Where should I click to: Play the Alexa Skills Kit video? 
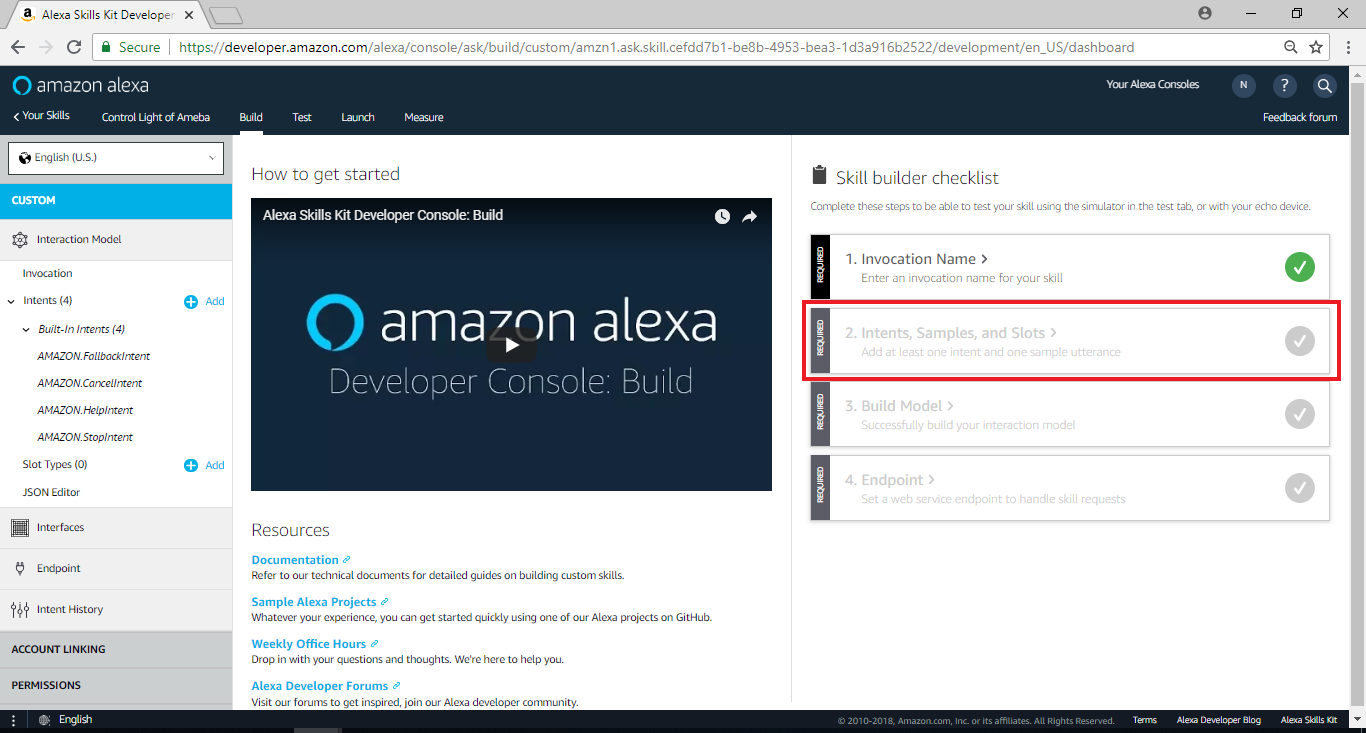click(511, 345)
